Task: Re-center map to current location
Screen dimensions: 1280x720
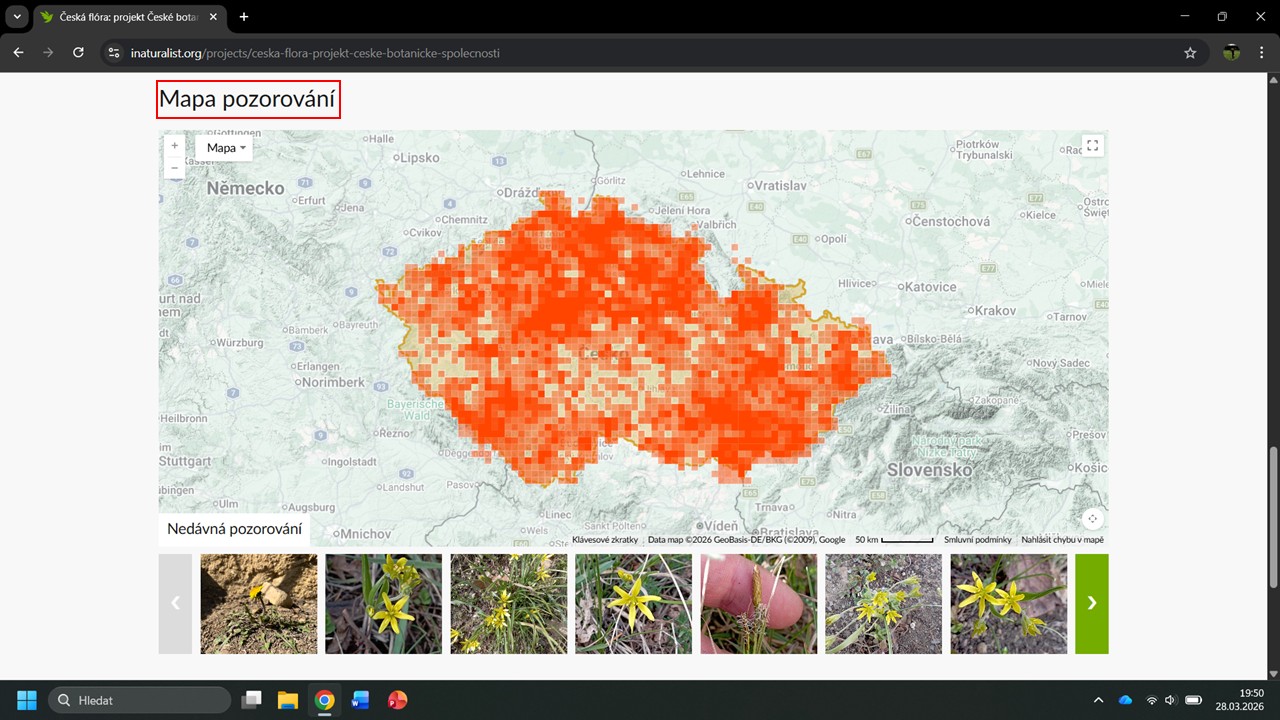Action: 1092,519
